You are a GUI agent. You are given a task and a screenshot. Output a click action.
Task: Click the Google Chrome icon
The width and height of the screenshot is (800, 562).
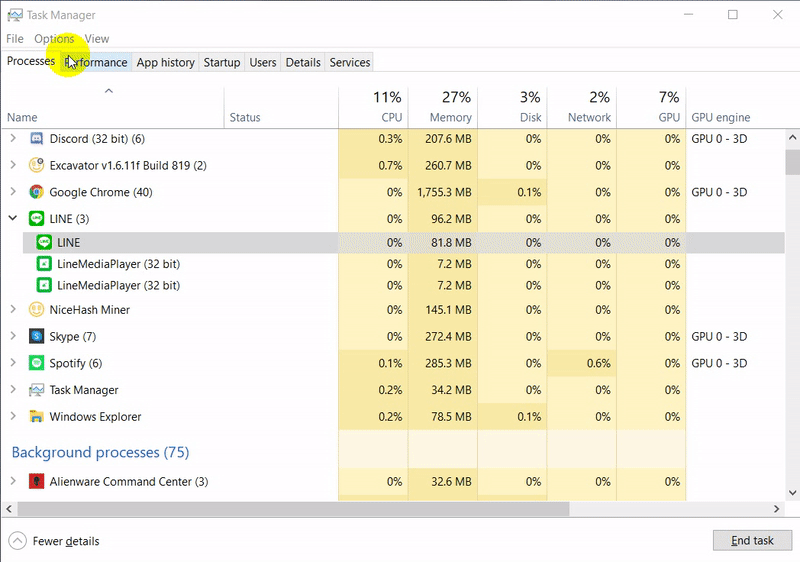37,192
